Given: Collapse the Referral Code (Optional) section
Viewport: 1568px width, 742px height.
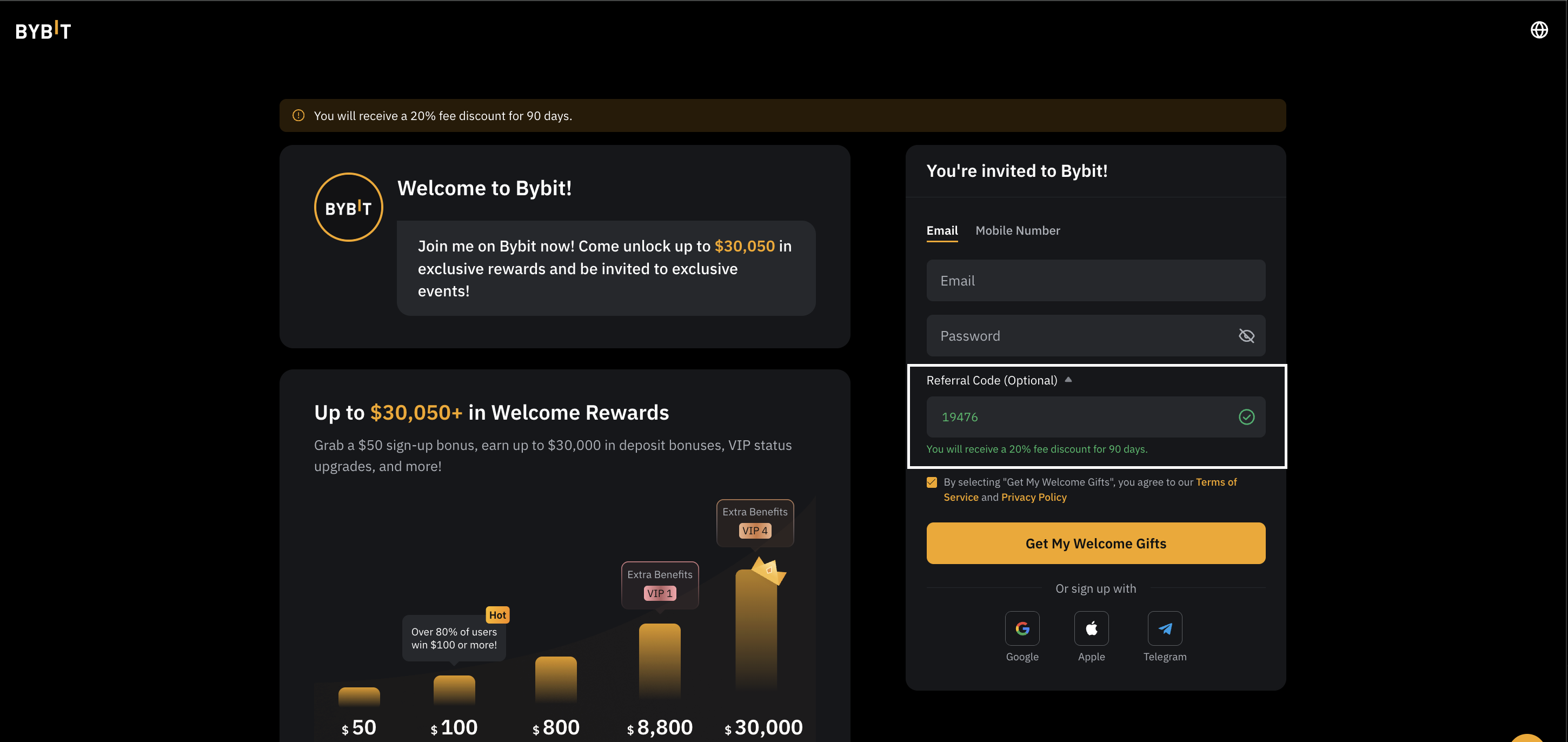Looking at the screenshot, I should tap(1068, 380).
